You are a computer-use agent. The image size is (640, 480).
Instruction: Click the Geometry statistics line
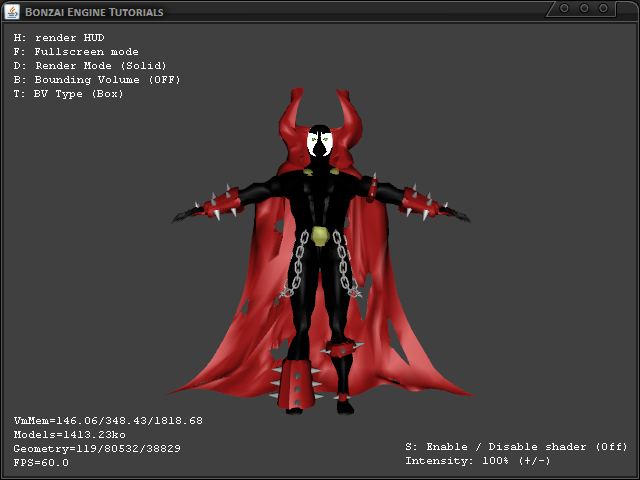pyautogui.click(x=97, y=449)
